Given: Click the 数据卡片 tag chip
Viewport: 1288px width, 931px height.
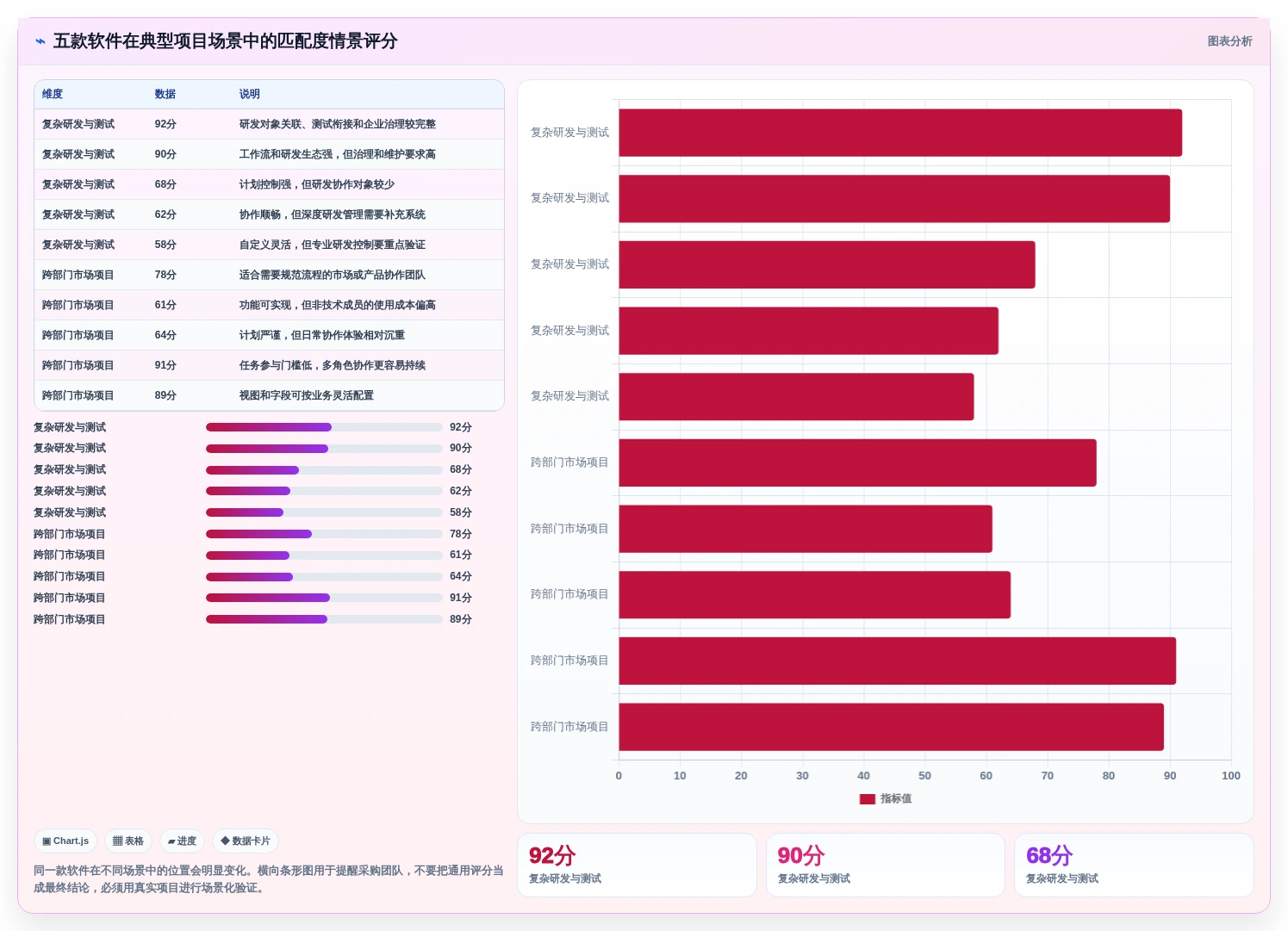Looking at the screenshot, I should pyautogui.click(x=246, y=841).
